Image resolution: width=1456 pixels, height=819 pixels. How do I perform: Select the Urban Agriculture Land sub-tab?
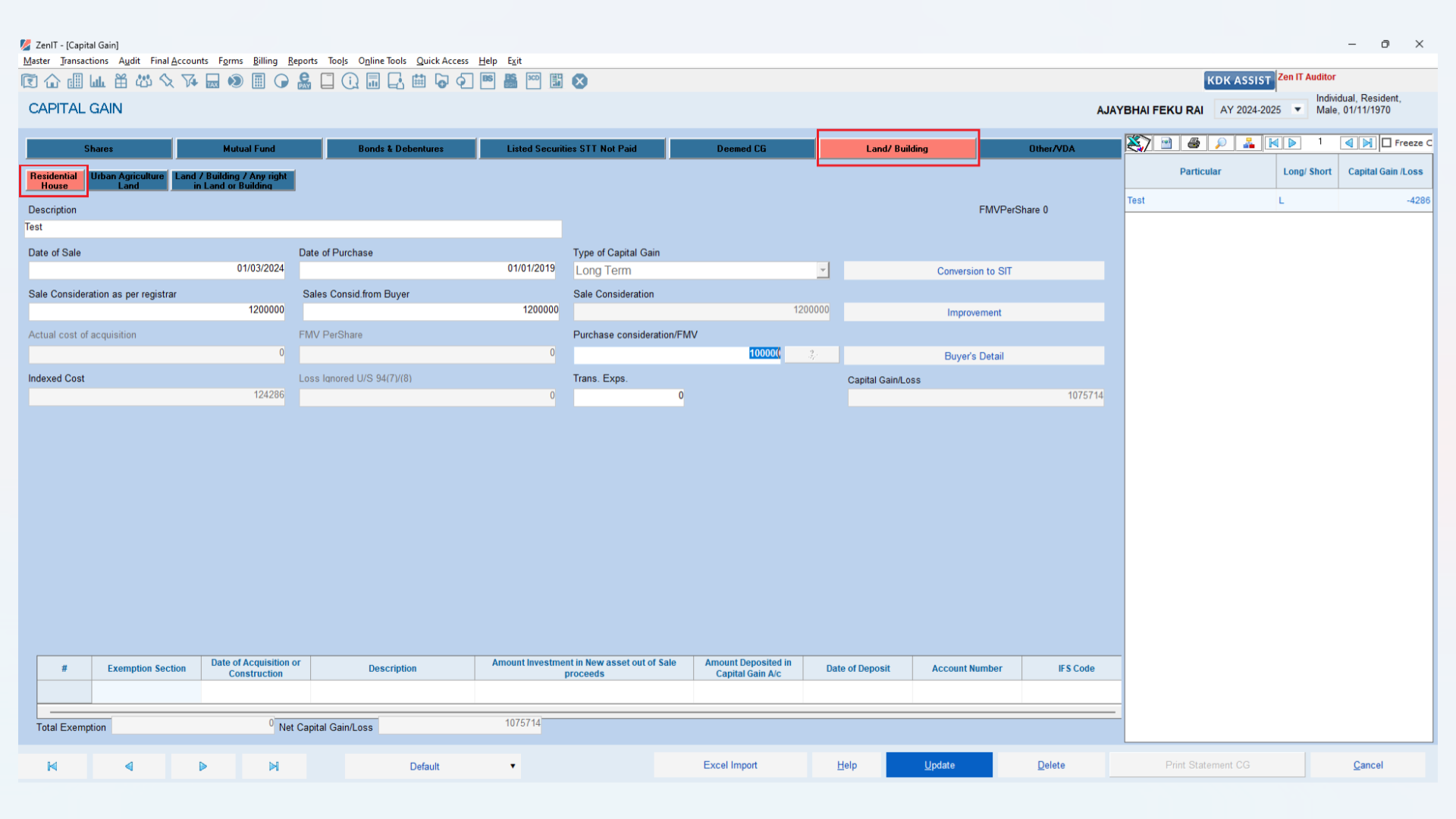pos(127,180)
